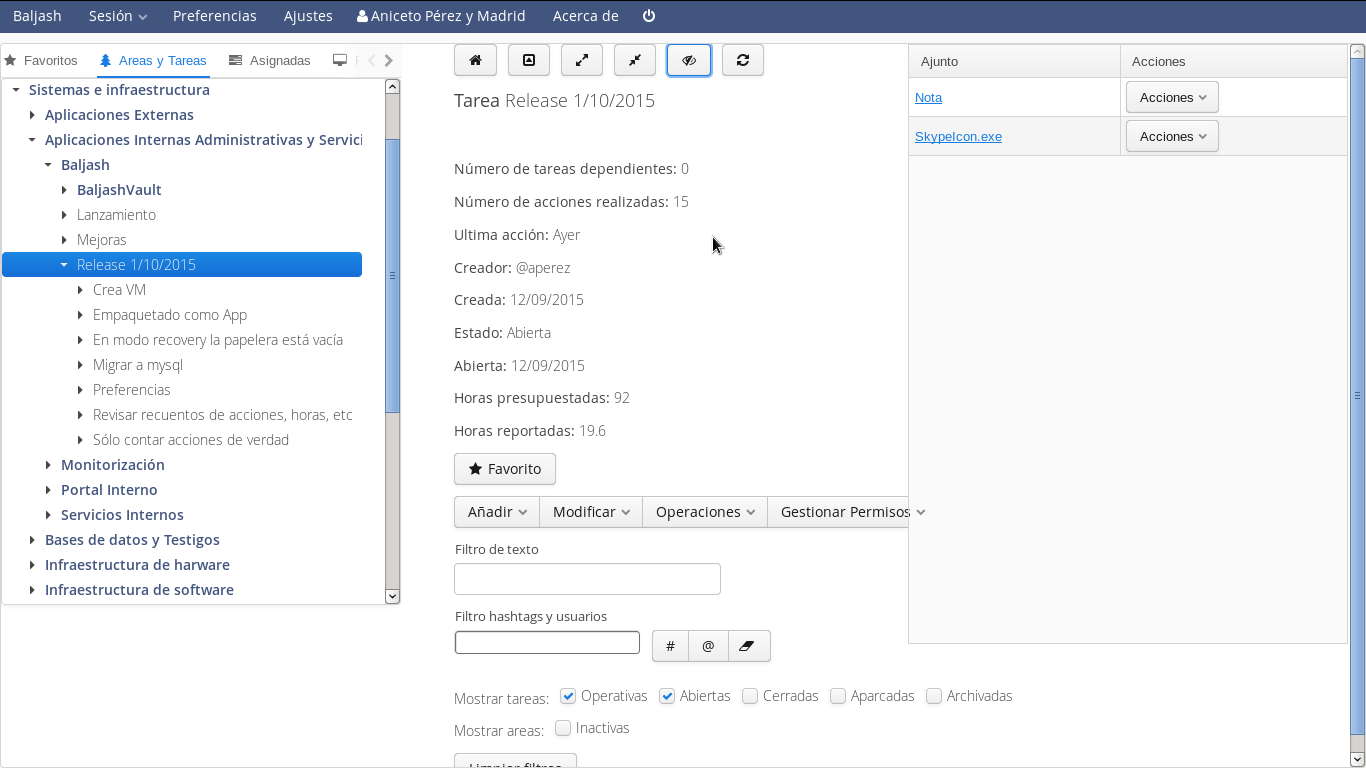Click the eraser icon to clear filter

tap(746, 646)
